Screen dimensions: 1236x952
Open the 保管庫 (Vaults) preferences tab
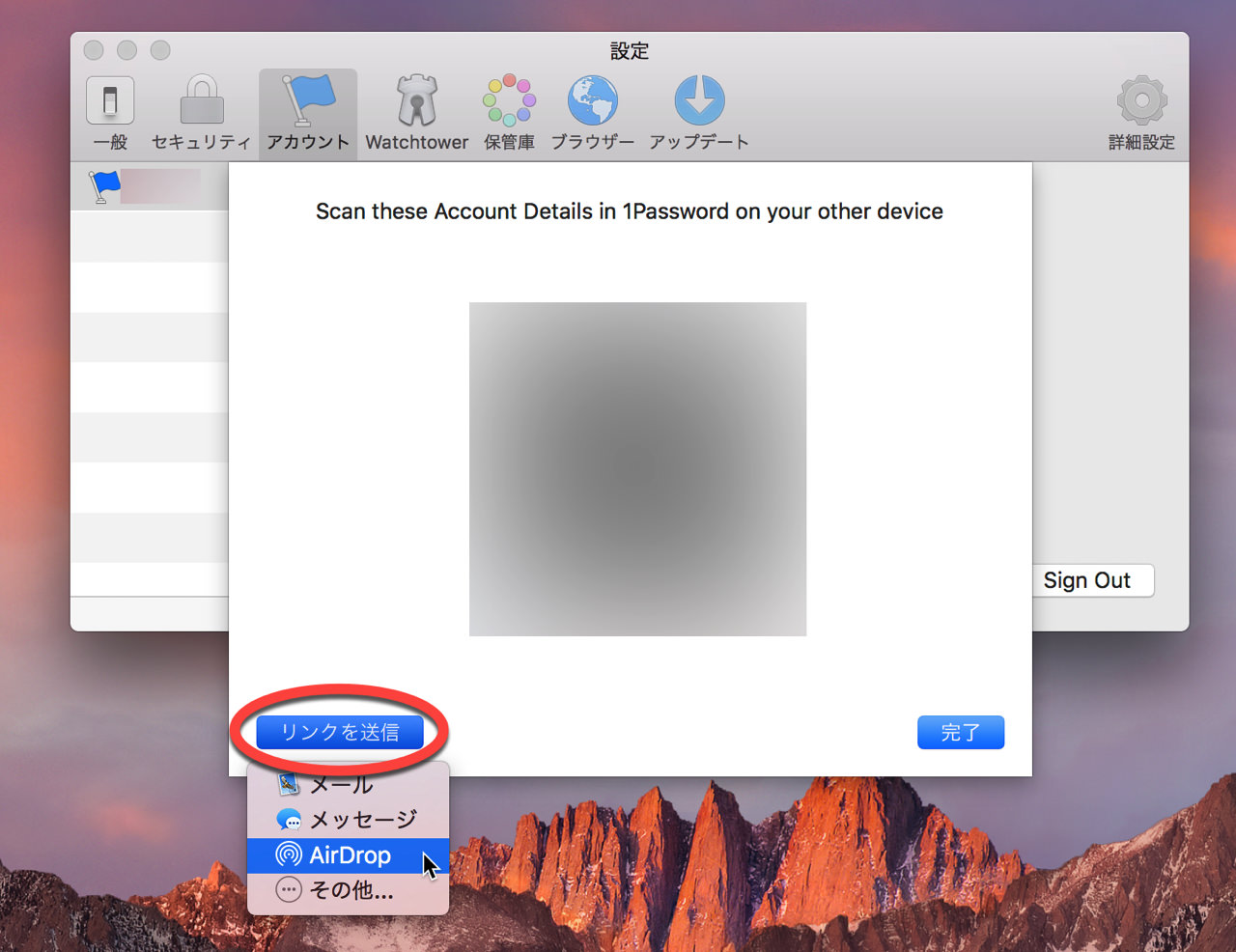click(509, 114)
